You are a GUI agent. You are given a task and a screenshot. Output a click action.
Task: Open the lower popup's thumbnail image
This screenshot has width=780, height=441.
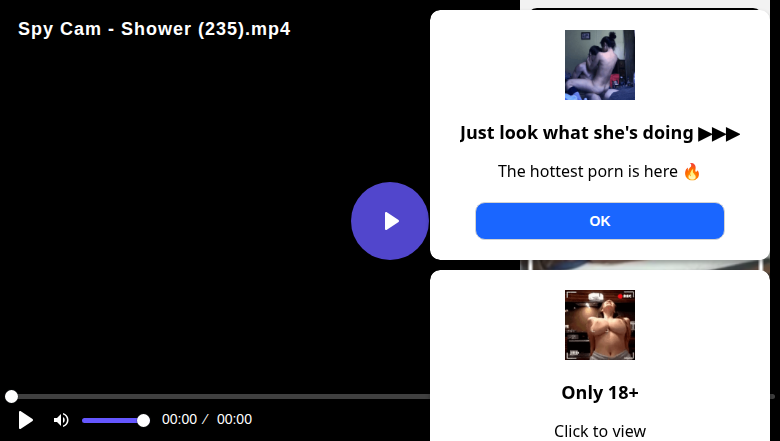click(x=599, y=325)
